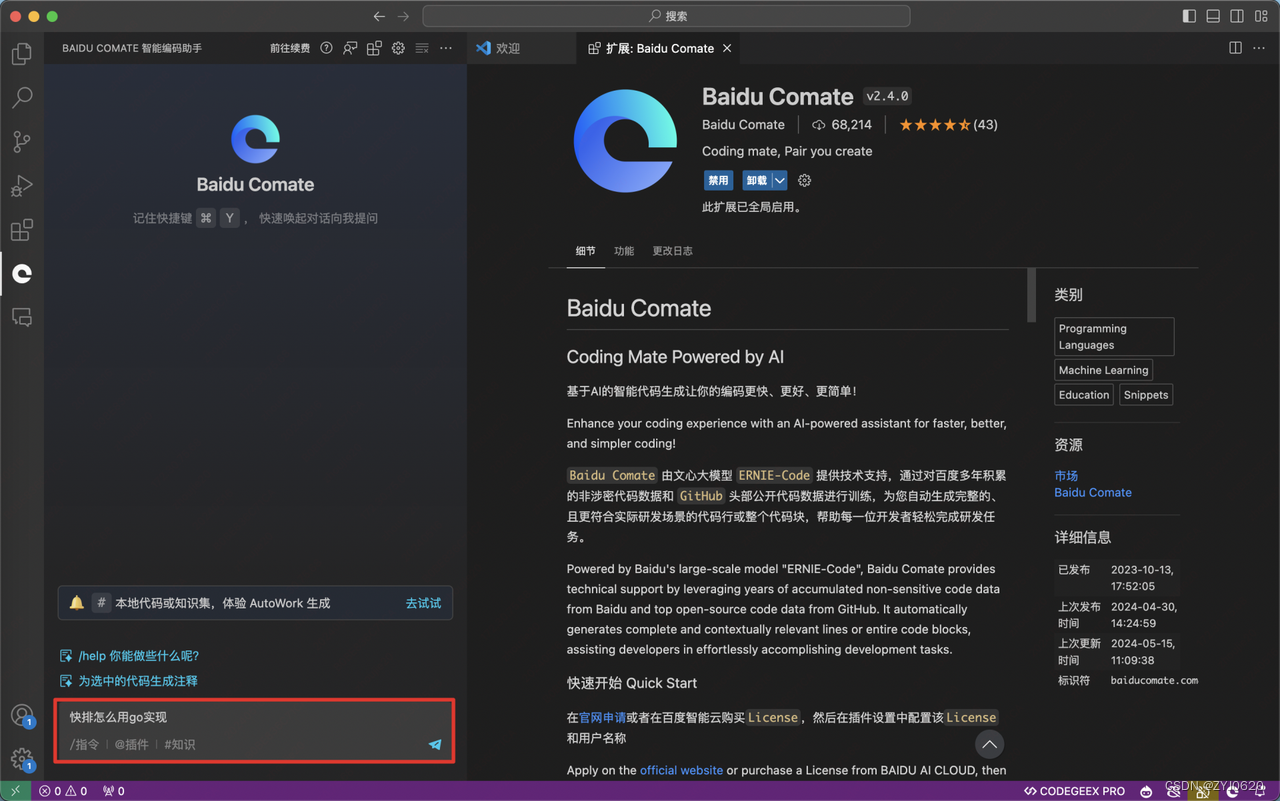Click the Baidu Comate resource link
This screenshot has width=1280, height=801.
click(1093, 492)
